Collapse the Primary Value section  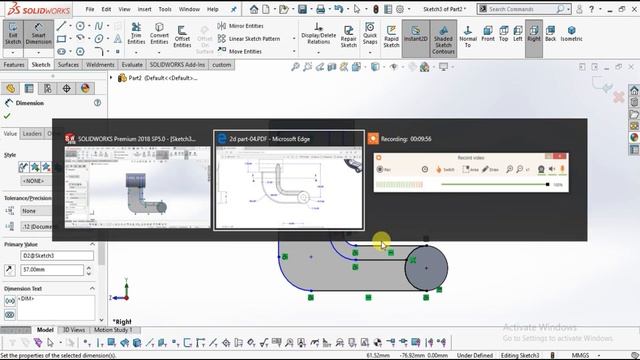pos(92,244)
